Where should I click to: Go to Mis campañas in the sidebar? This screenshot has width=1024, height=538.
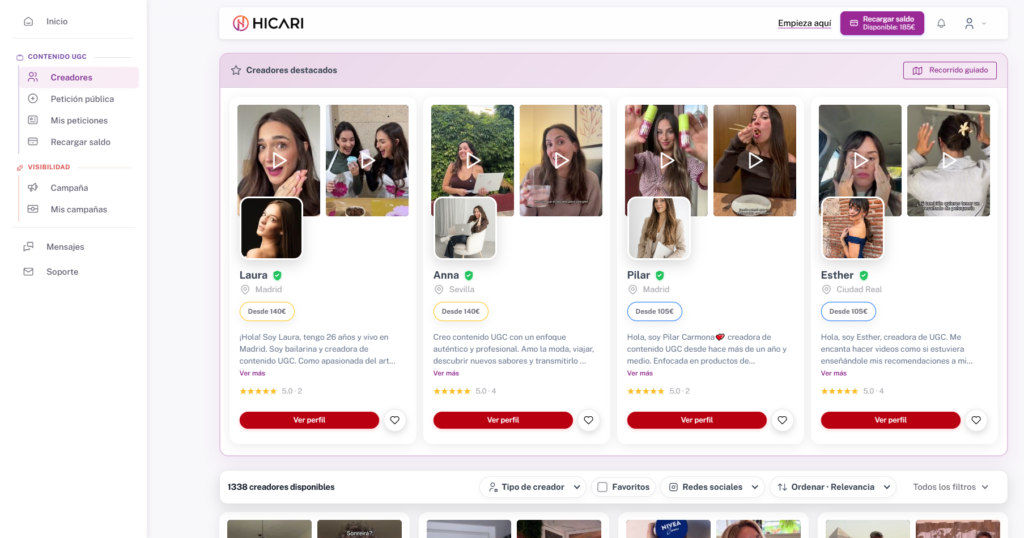[x=78, y=209]
